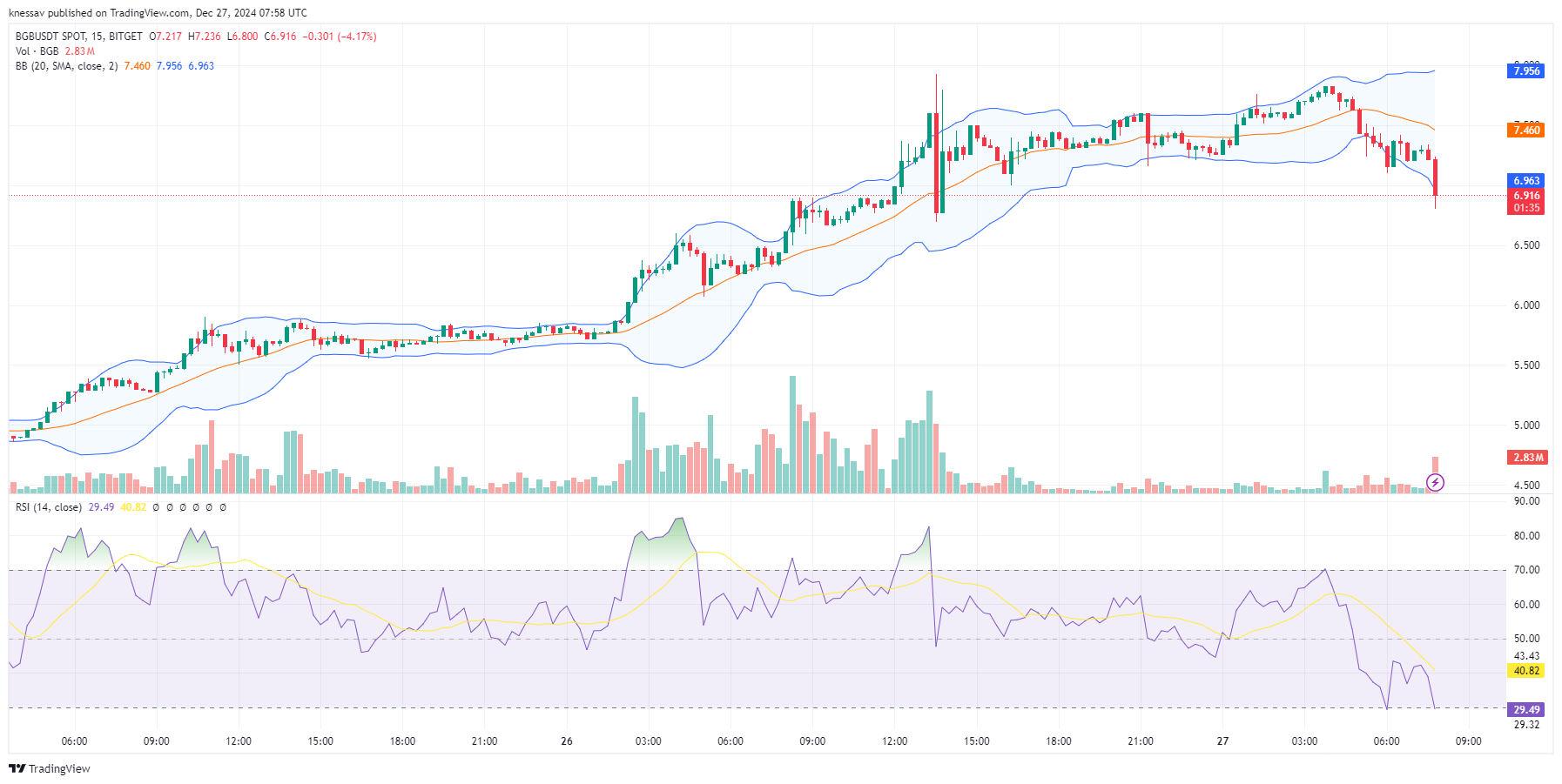Click the 5.000 price scale label
Viewport: 1562px width, 784px height.
pyautogui.click(x=1526, y=426)
